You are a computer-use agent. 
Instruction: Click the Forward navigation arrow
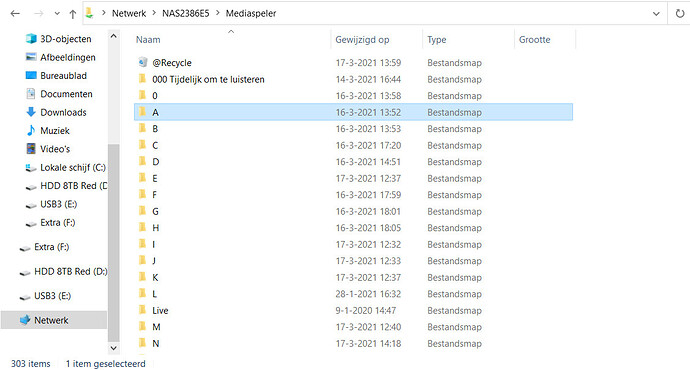39,14
